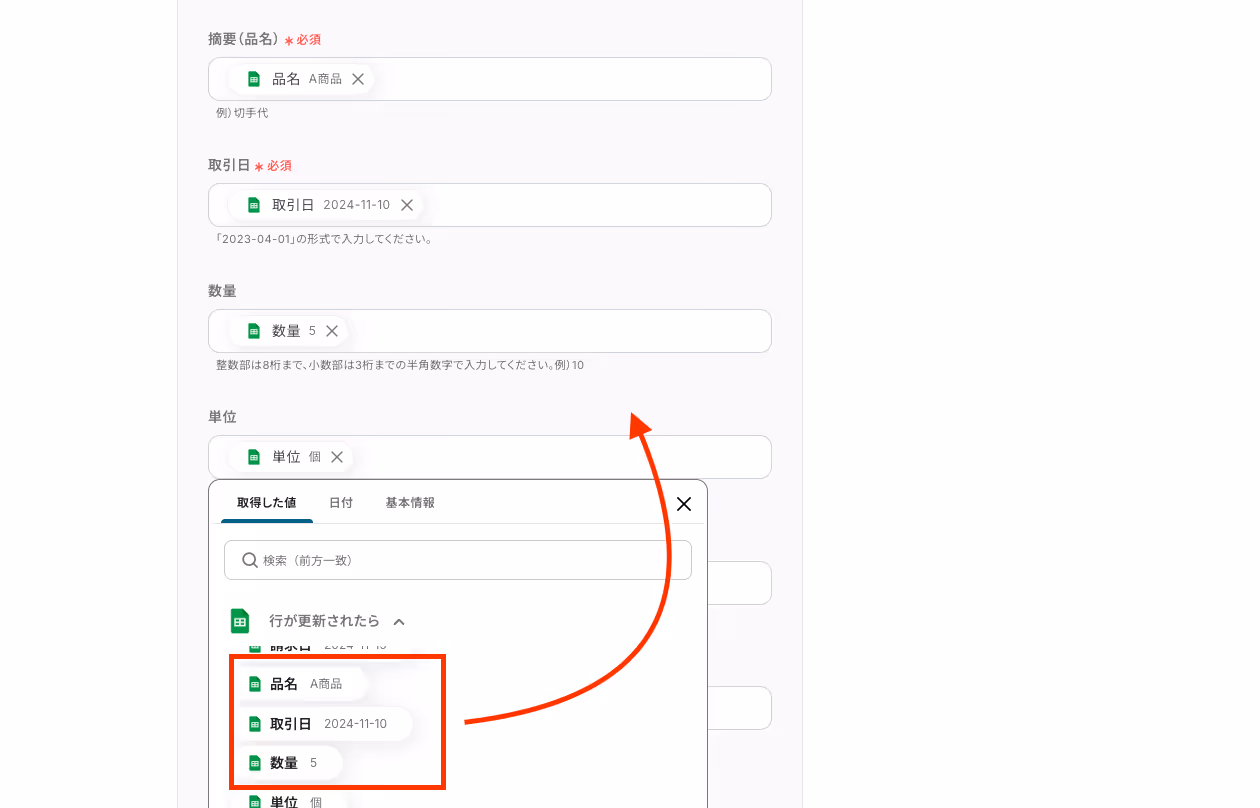Image resolution: width=1260 pixels, height=808 pixels.
Task: Focus the 検索(前方一致) search field
Action: click(458, 560)
